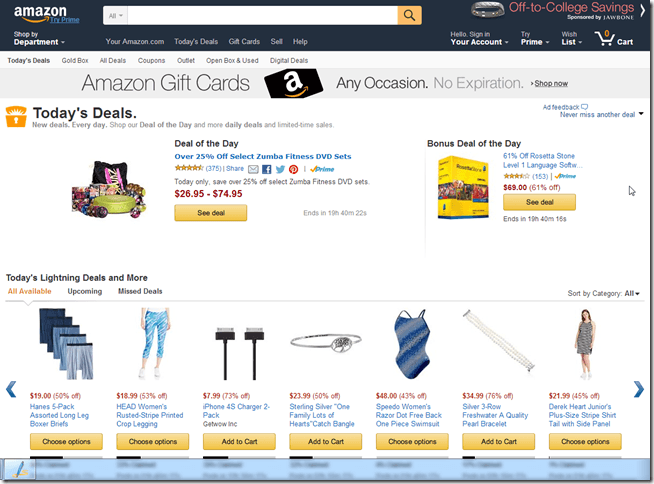Expand the Sort by Category All dropdown

(631, 293)
